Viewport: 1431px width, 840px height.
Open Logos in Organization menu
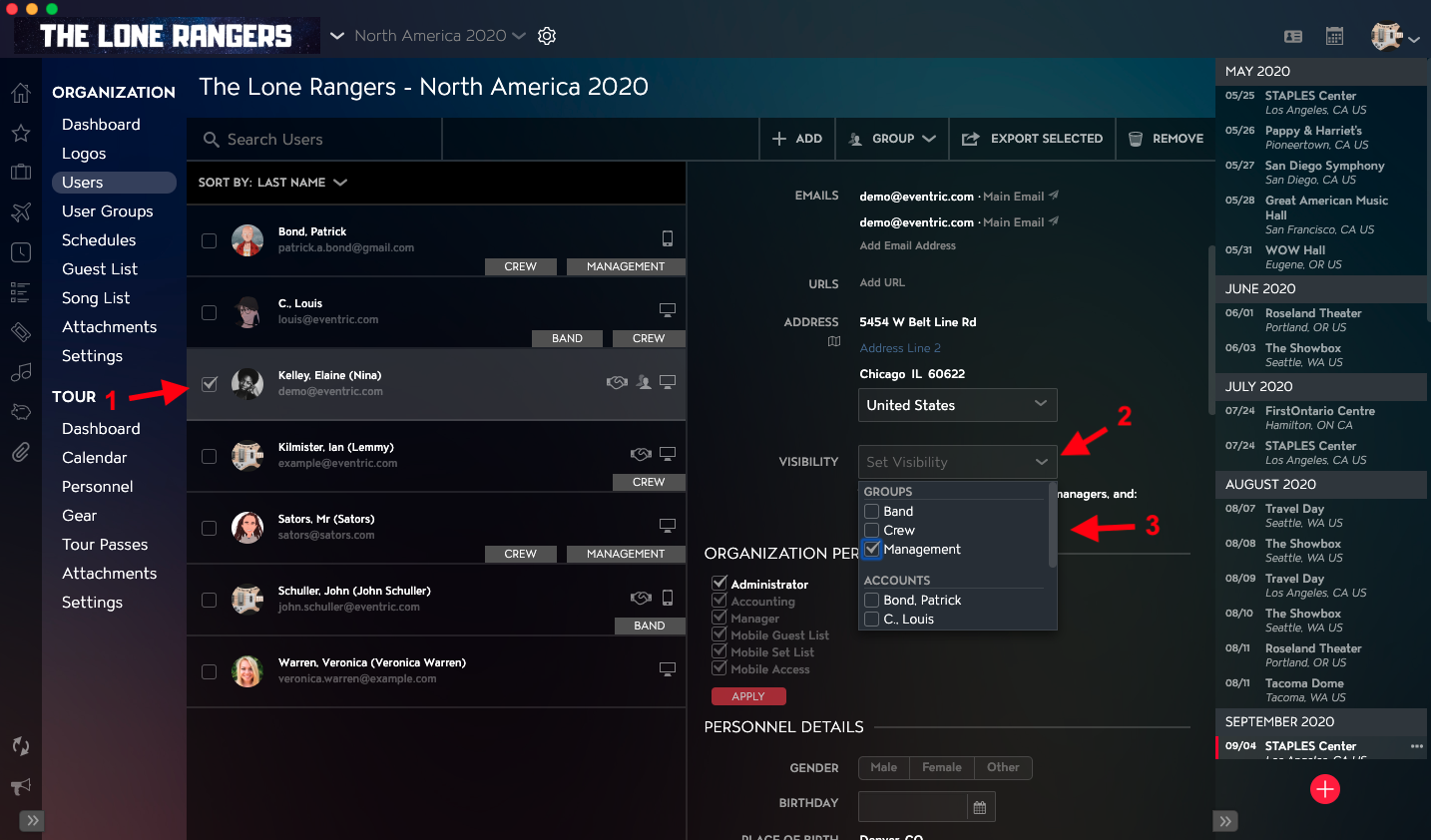pos(84,154)
